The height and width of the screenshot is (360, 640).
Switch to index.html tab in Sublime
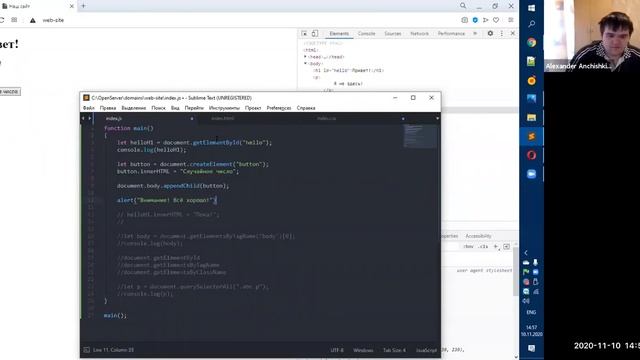click(223, 119)
